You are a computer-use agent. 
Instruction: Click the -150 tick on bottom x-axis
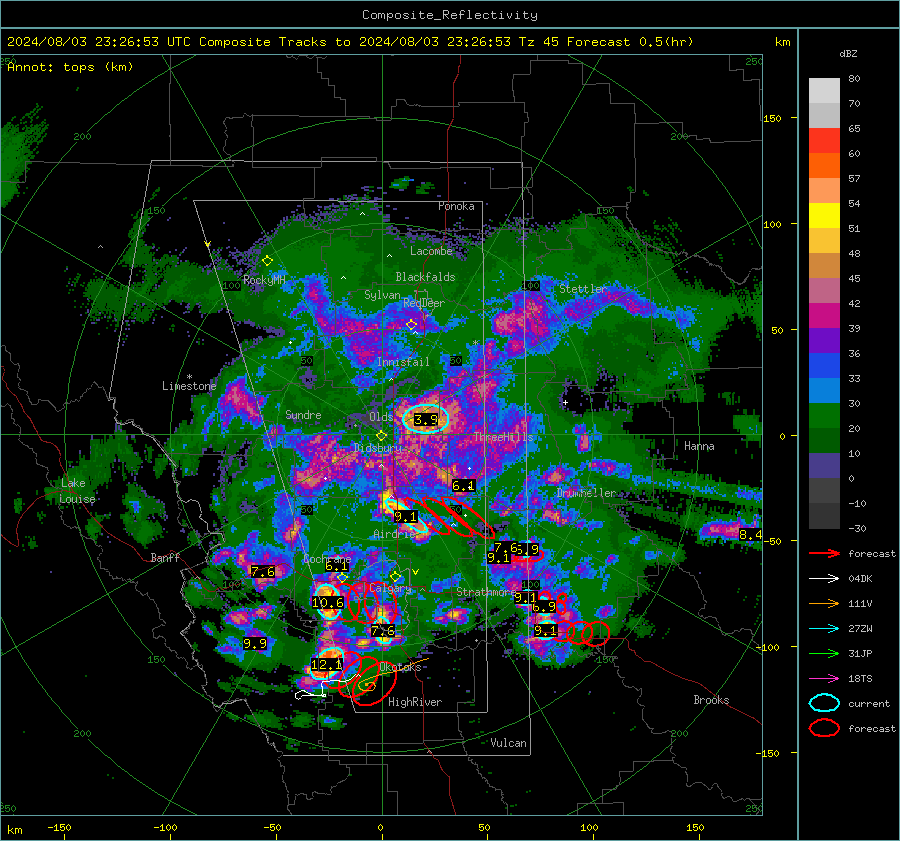[59, 827]
